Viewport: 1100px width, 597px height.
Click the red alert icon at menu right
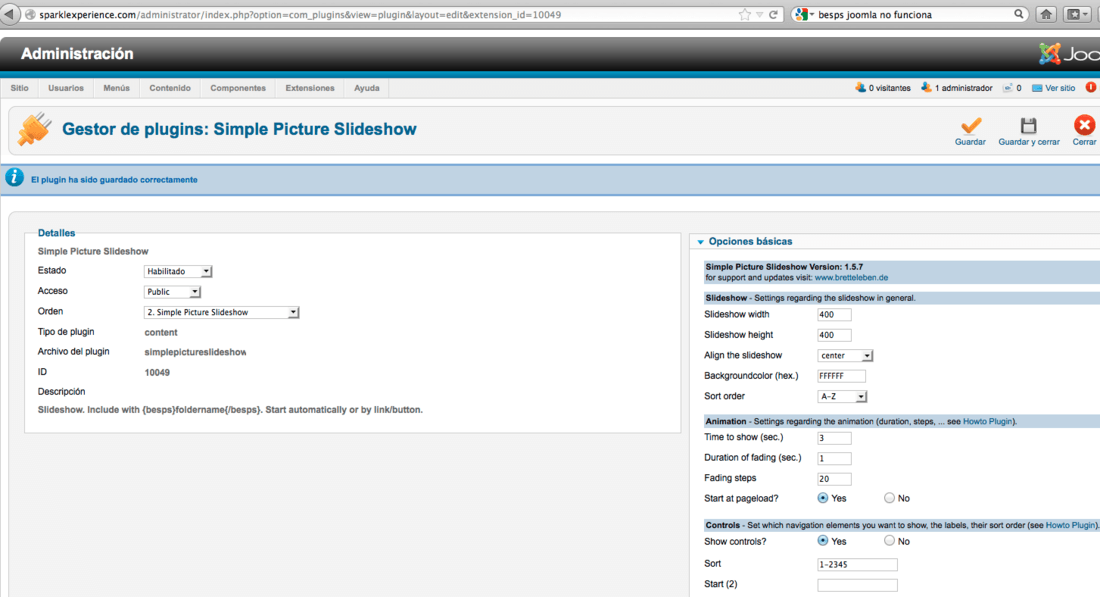pos(1091,88)
